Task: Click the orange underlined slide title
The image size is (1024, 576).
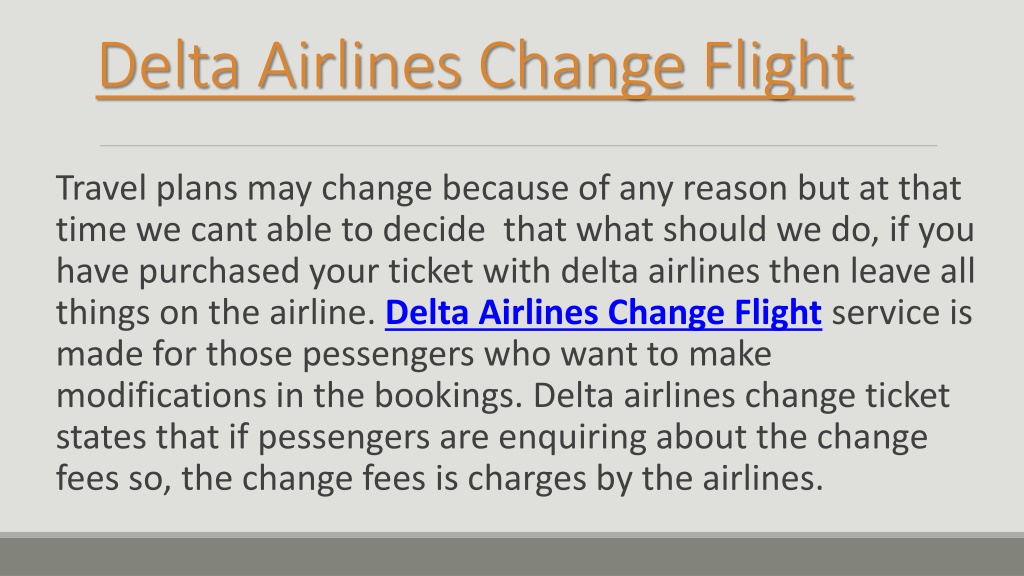Action: pyautogui.click(x=475, y=67)
